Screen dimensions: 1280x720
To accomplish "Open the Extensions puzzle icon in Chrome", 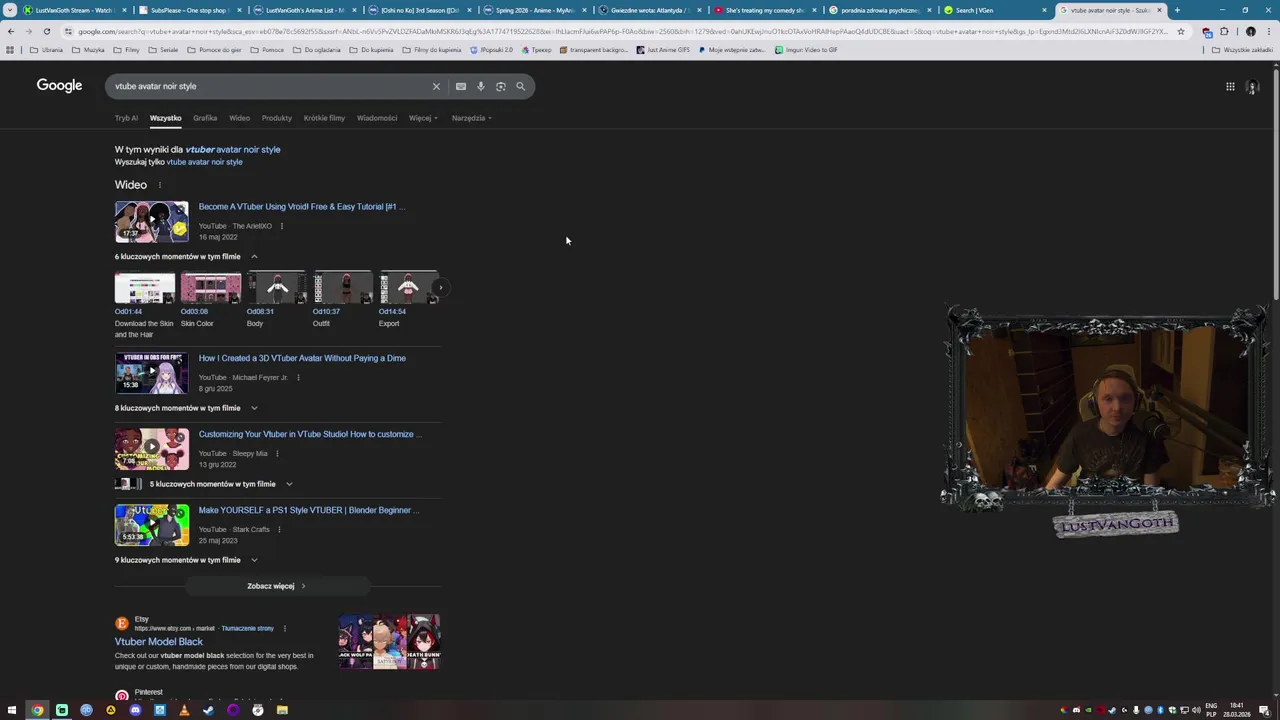I will coord(1224,31).
